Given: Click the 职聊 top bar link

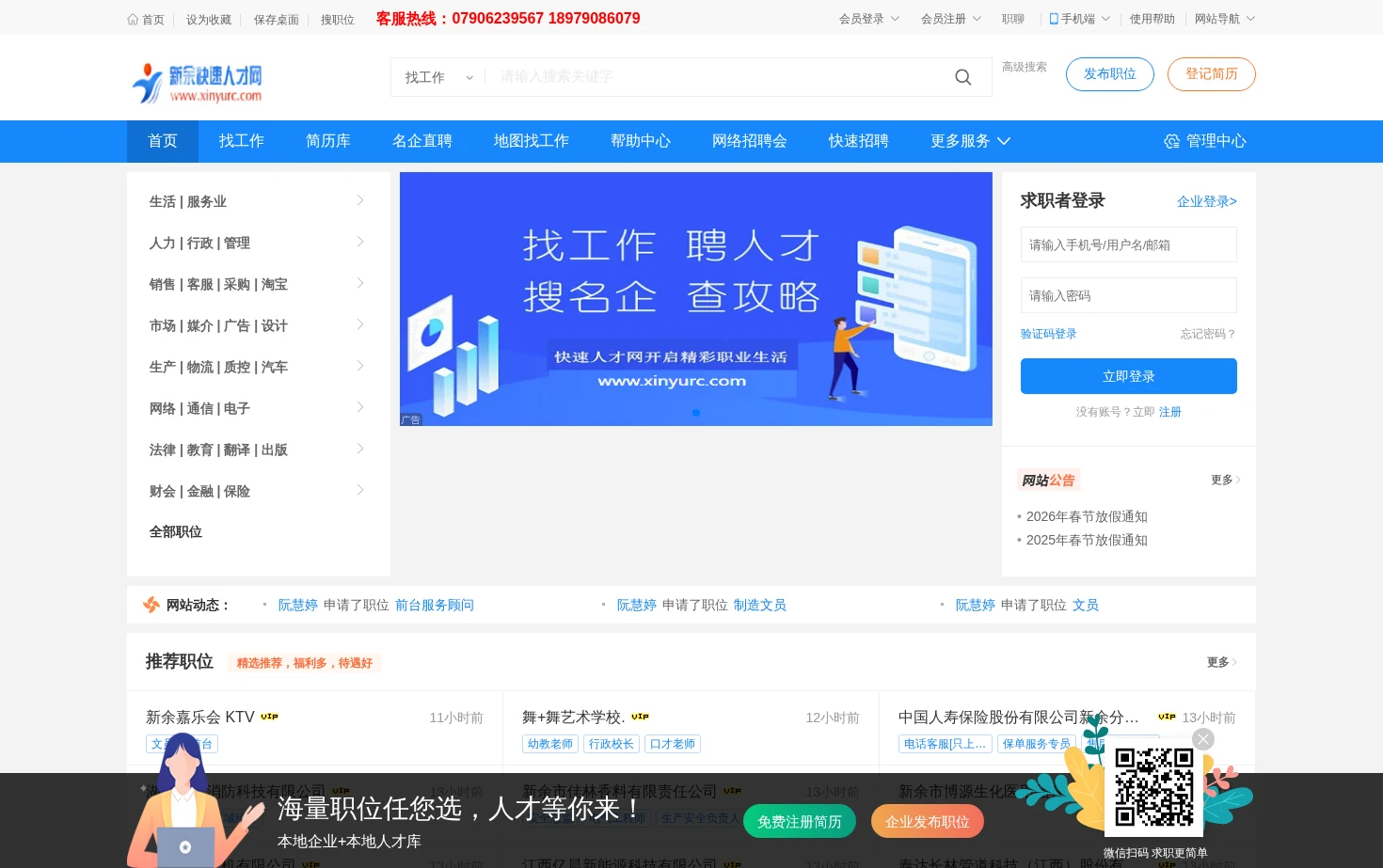Looking at the screenshot, I should pos(1013,19).
